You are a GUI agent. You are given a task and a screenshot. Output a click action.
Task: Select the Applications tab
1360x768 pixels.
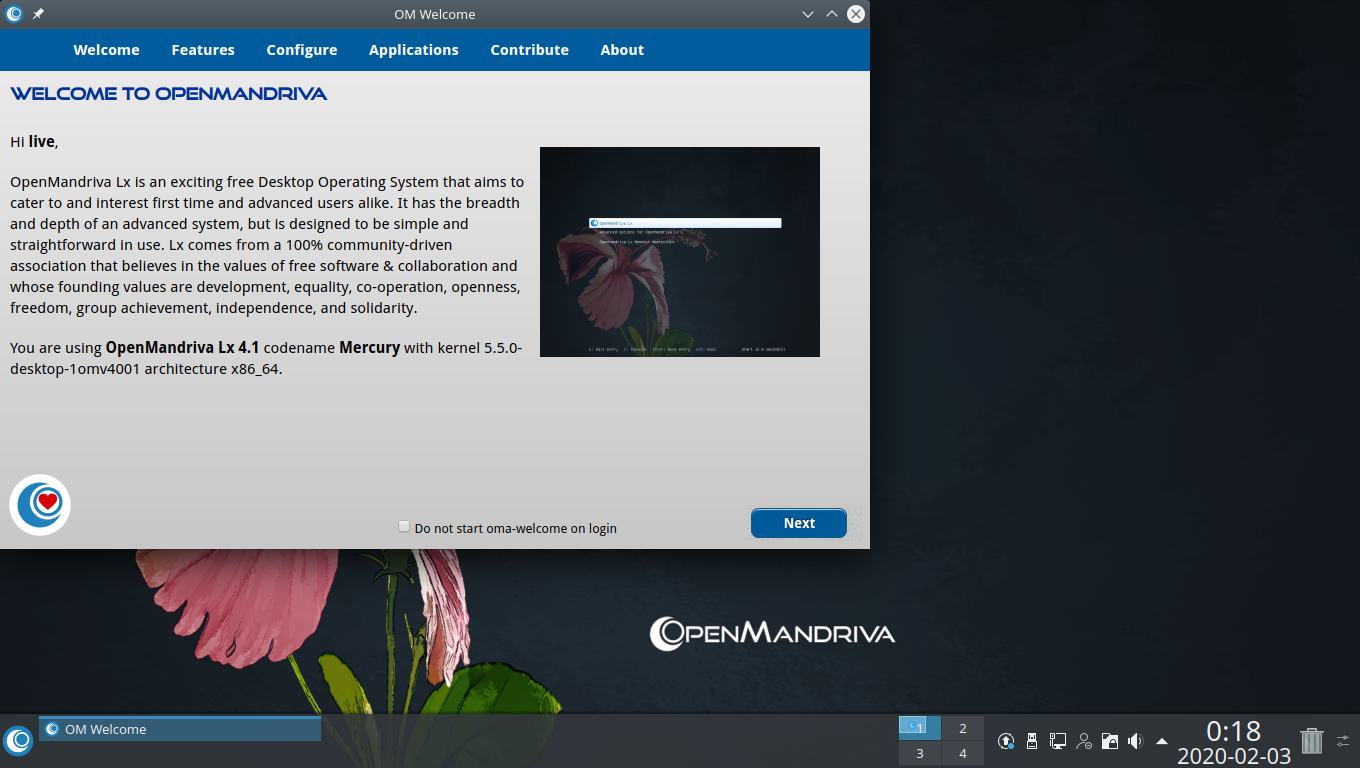coord(414,50)
